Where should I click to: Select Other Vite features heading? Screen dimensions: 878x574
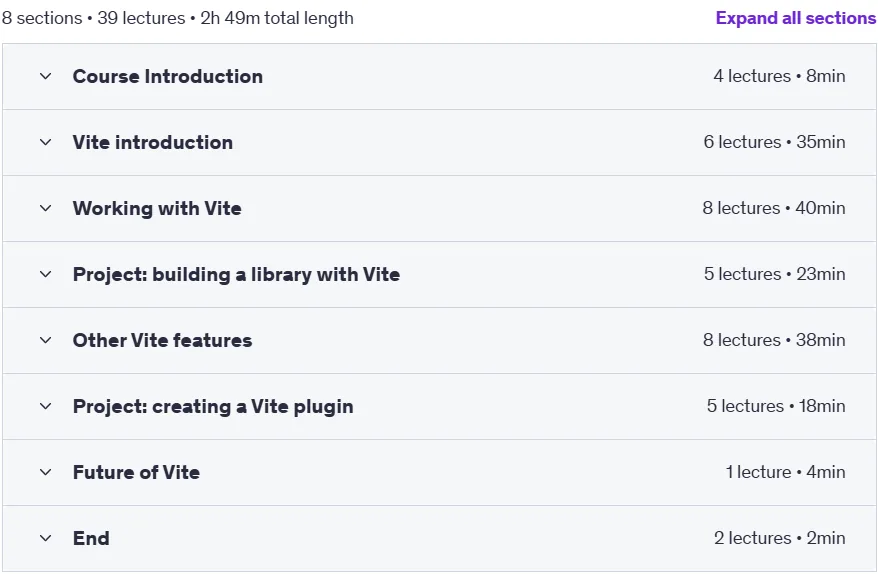[x=162, y=340]
